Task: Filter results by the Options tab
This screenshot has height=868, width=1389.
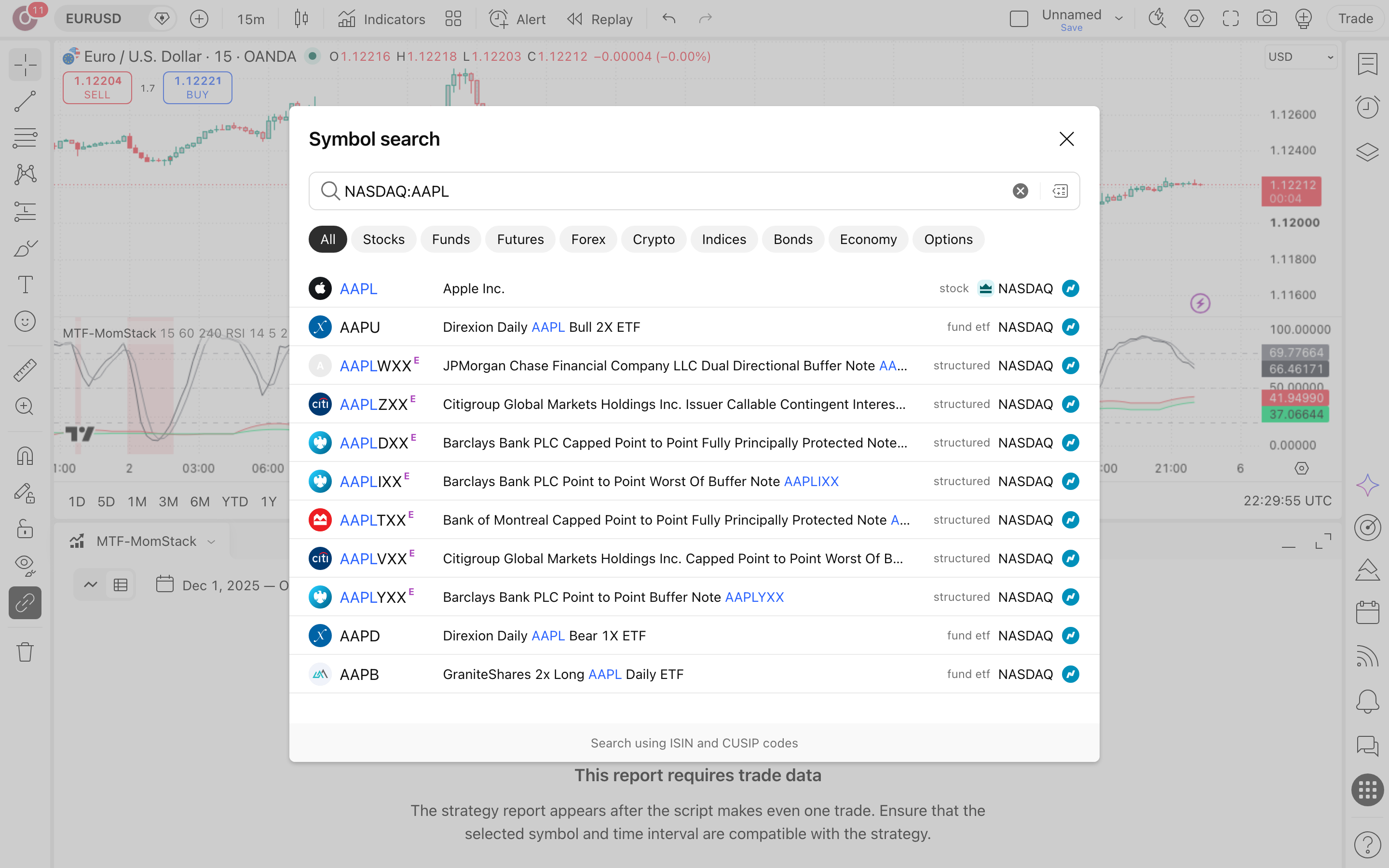Action: (948, 239)
